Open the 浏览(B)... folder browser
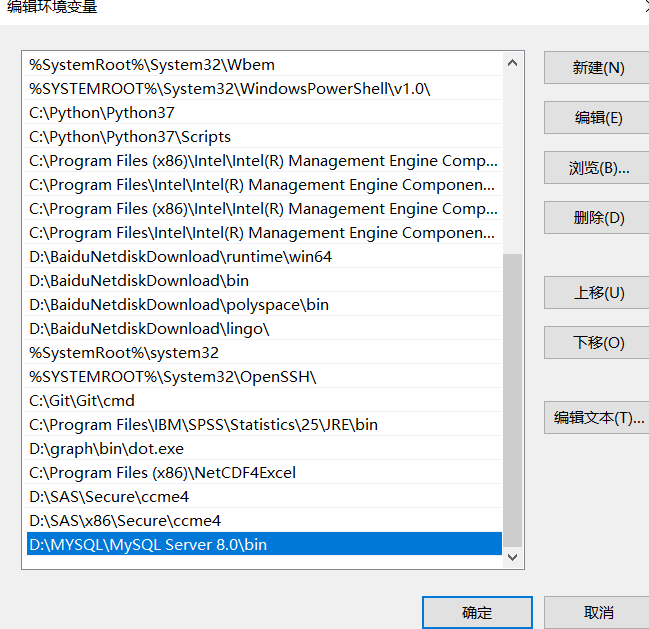649x629 pixels. click(x=597, y=168)
